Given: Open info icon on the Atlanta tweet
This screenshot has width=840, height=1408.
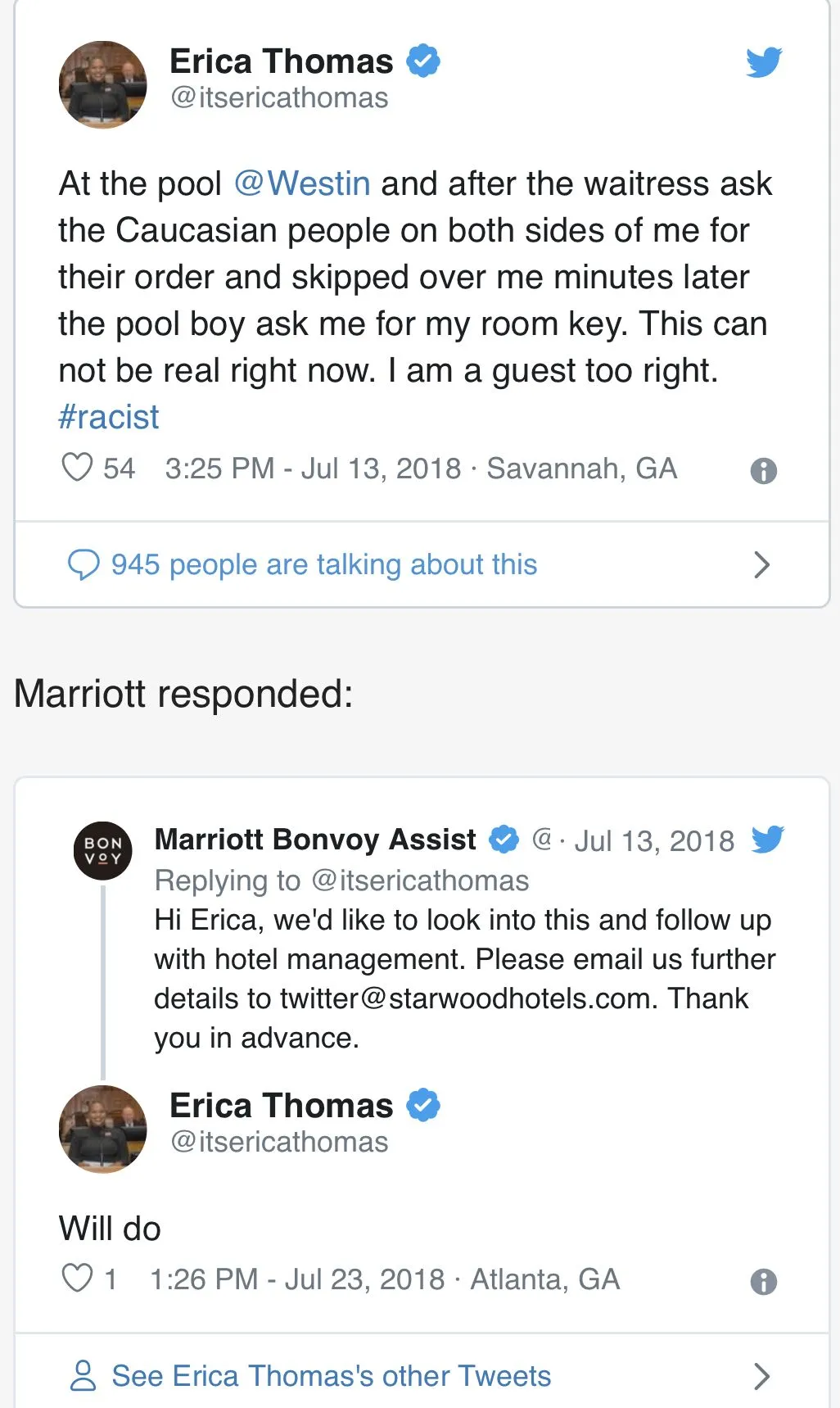Looking at the screenshot, I should pos(763,1282).
